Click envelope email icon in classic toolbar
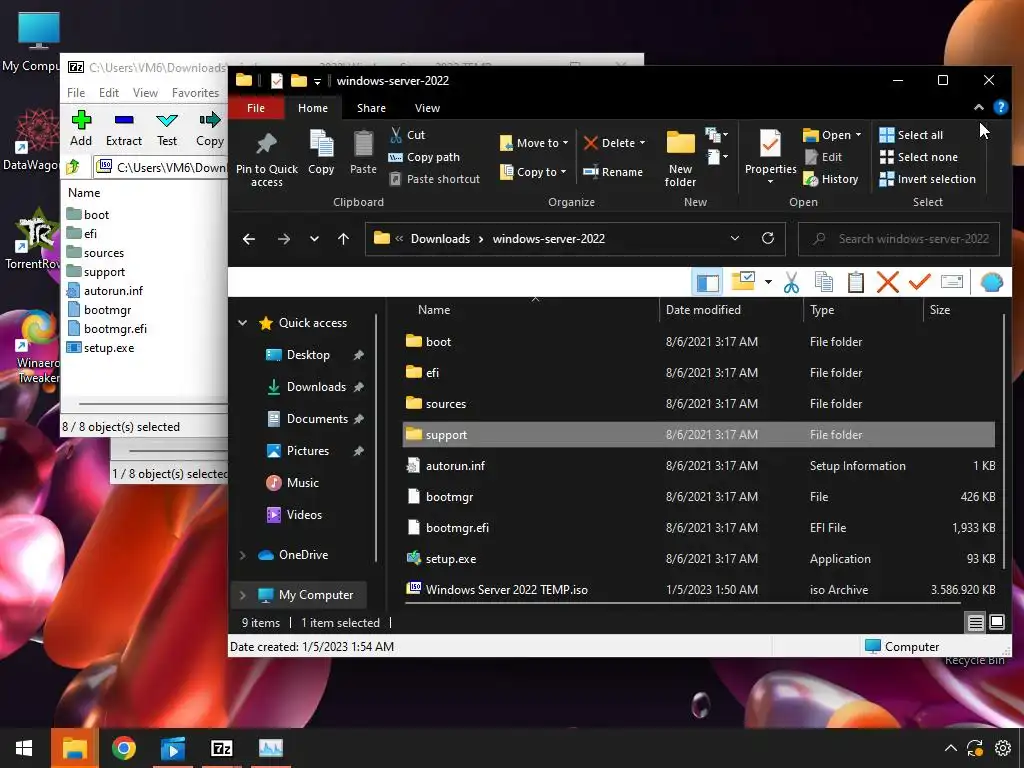Screen dimensions: 1024x768 click(952, 282)
